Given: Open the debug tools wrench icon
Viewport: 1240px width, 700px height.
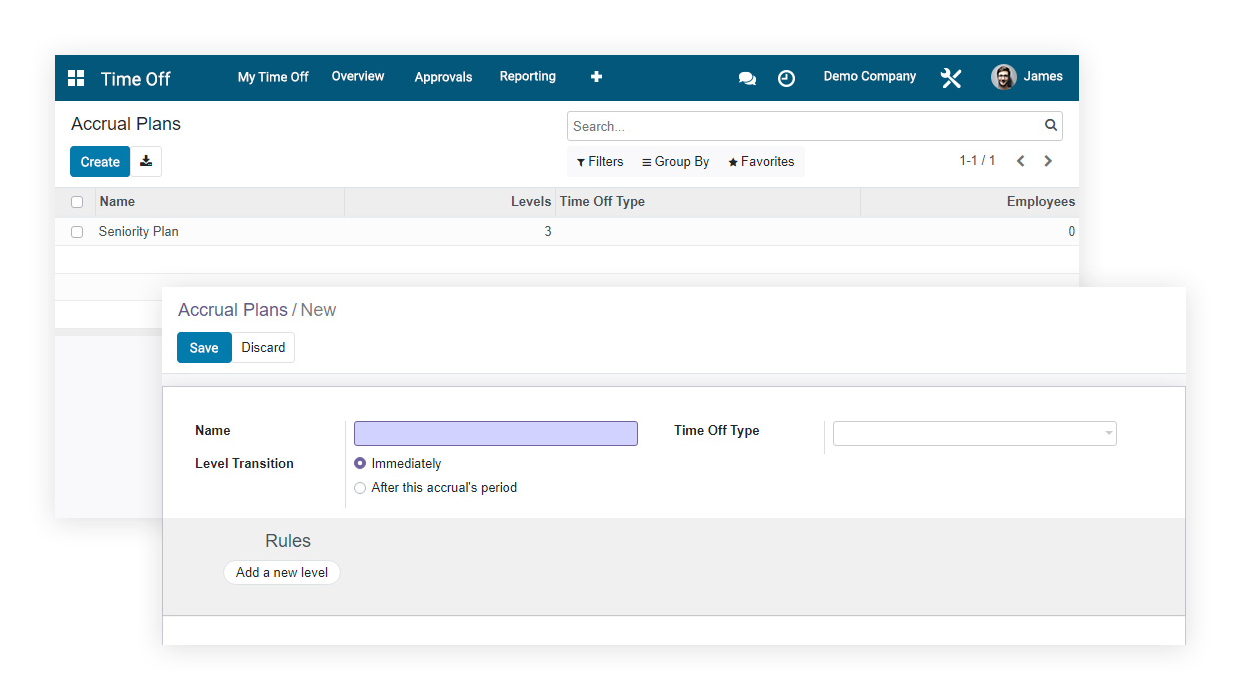Looking at the screenshot, I should (x=951, y=78).
